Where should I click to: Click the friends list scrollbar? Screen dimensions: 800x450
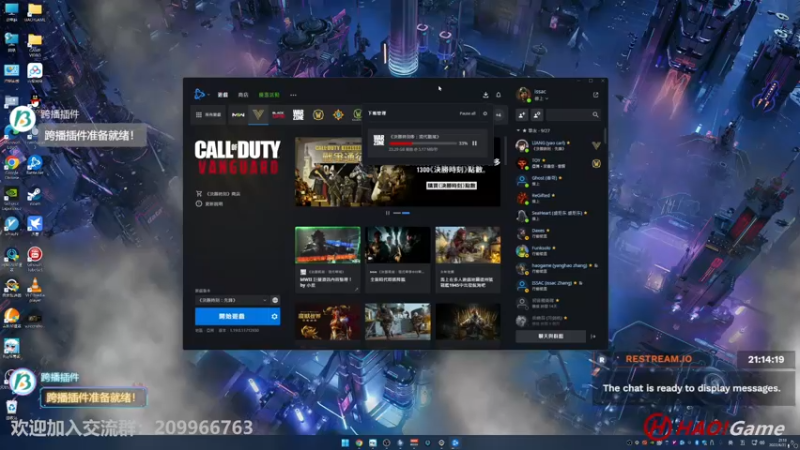605,137
